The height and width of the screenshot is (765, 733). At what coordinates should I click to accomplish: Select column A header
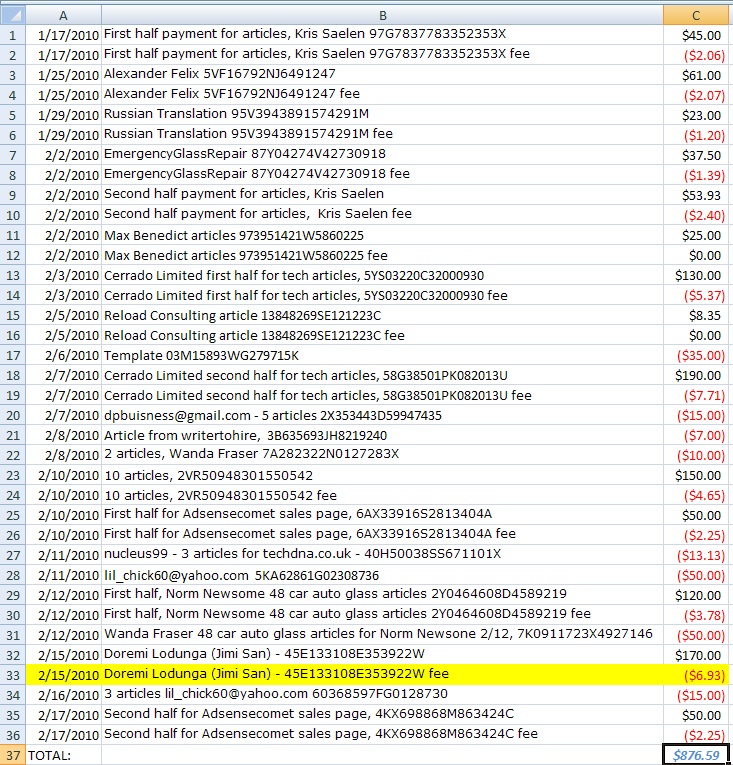64,14
